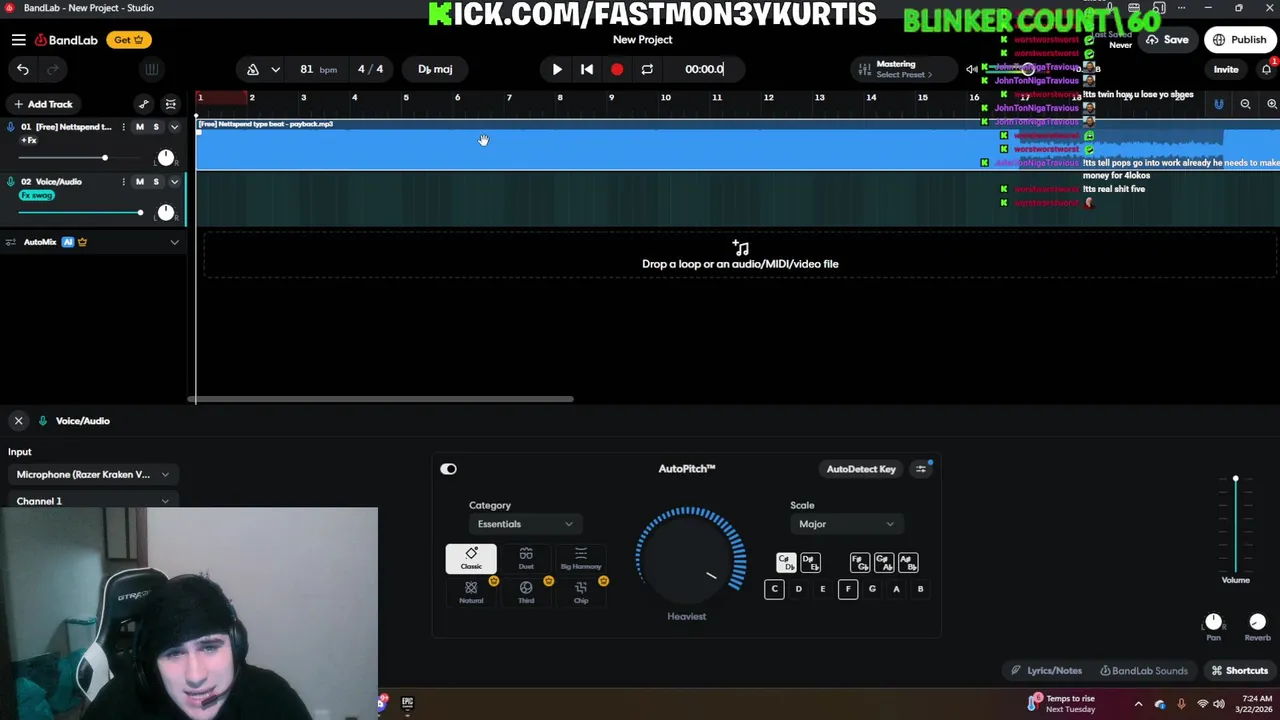Close the Voice/Audio bottom panel
This screenshot has height=720, width=1280.
click(18, 421)
